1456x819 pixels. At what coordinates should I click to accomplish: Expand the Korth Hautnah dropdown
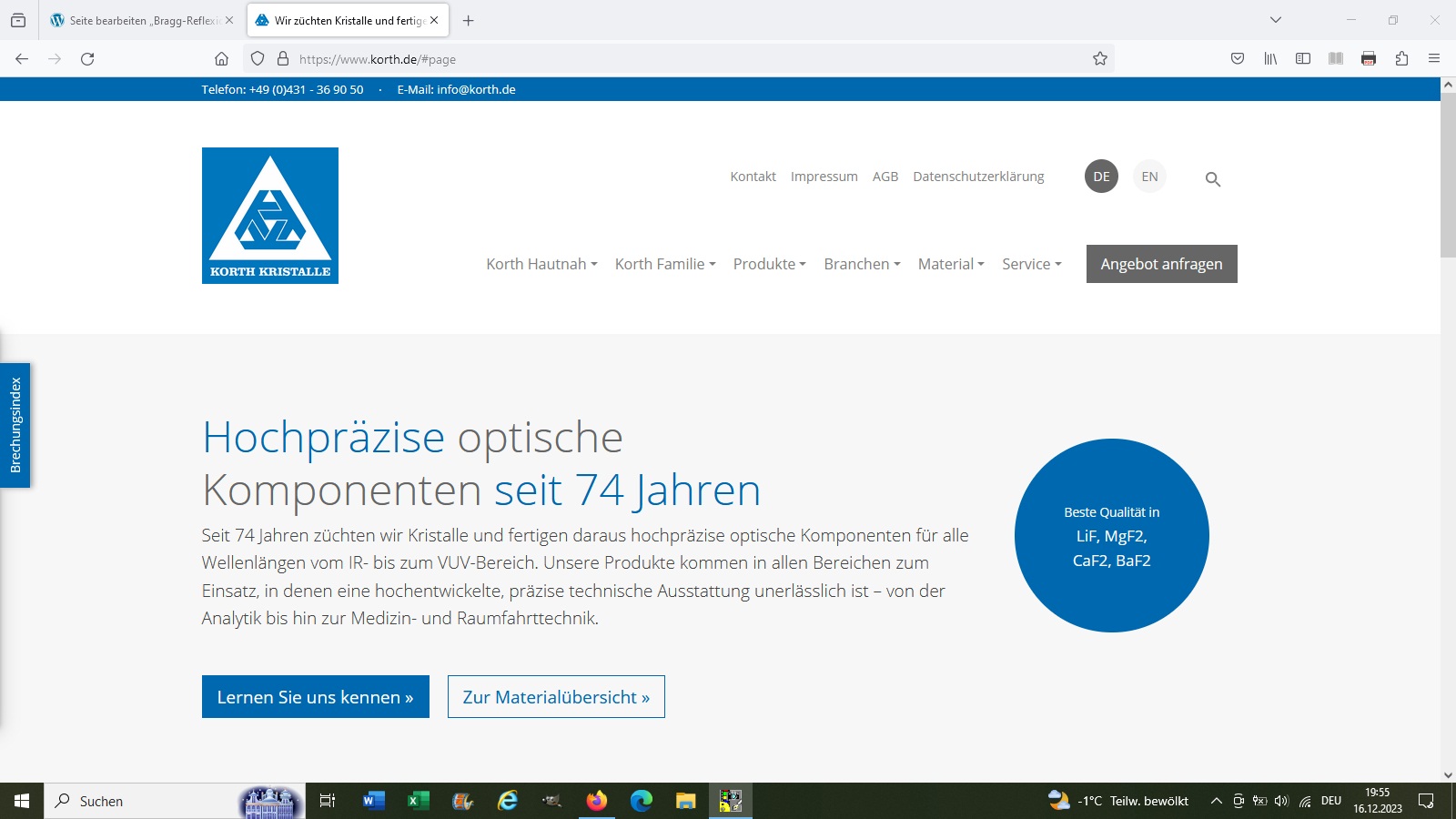541,264
